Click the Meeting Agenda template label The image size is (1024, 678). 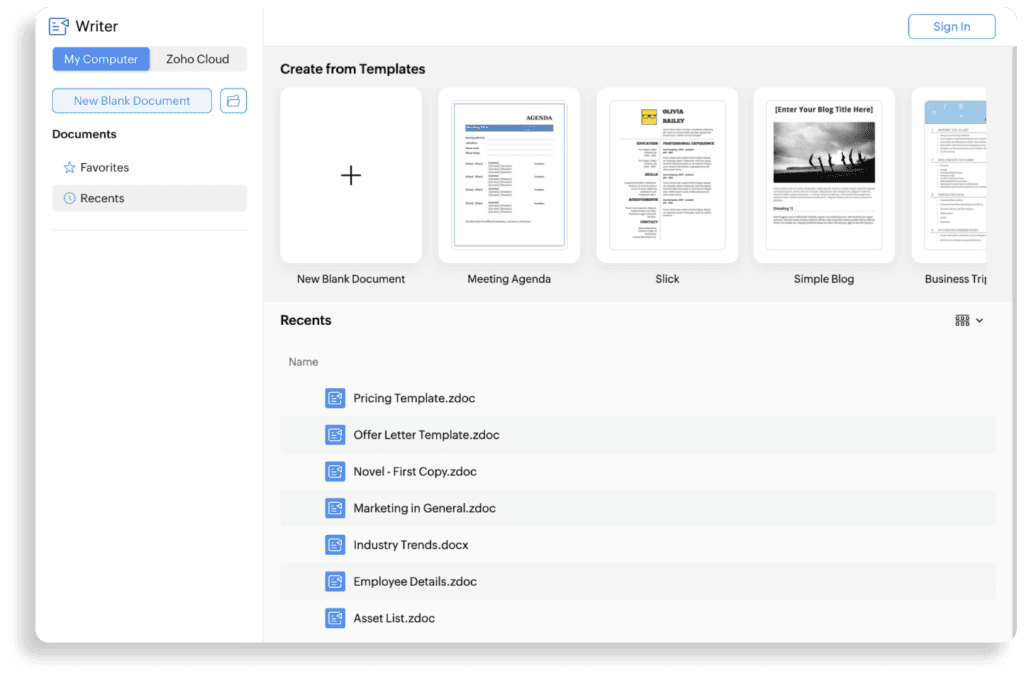coord(509,279)
